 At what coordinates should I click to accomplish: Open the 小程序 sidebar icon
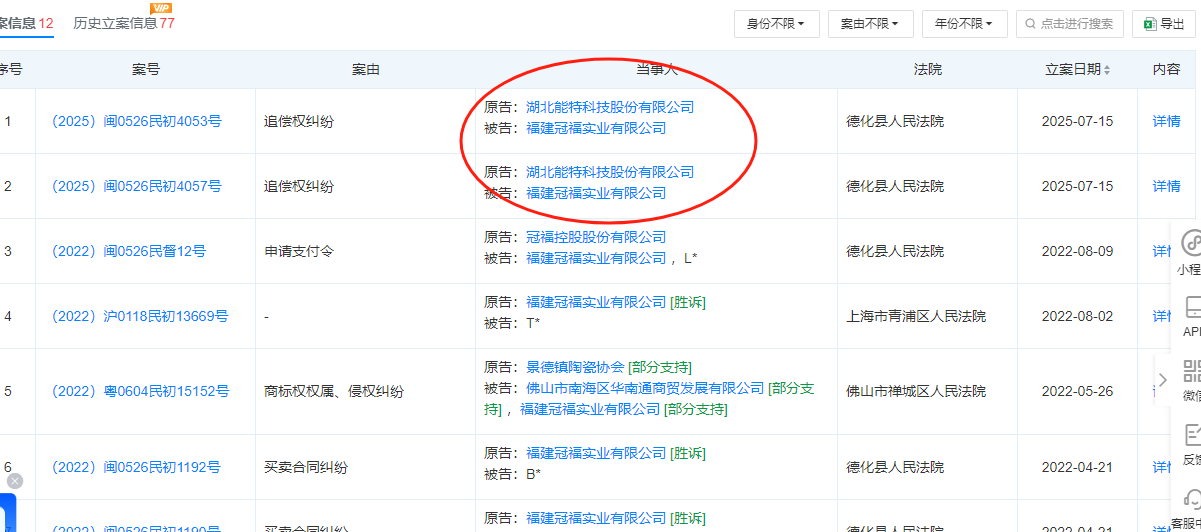coord(1190,242)
